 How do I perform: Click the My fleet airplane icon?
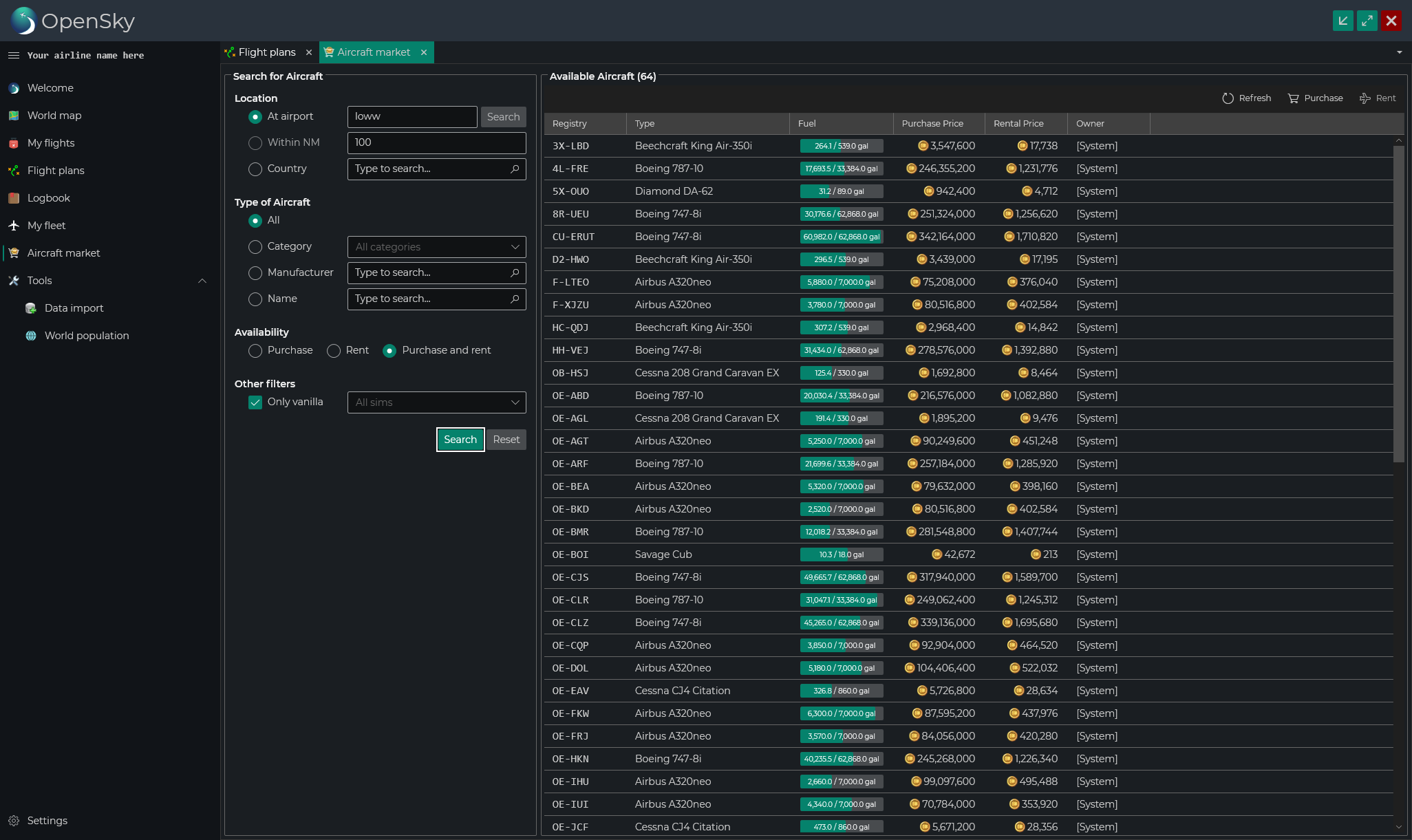[x=14, y=226]
